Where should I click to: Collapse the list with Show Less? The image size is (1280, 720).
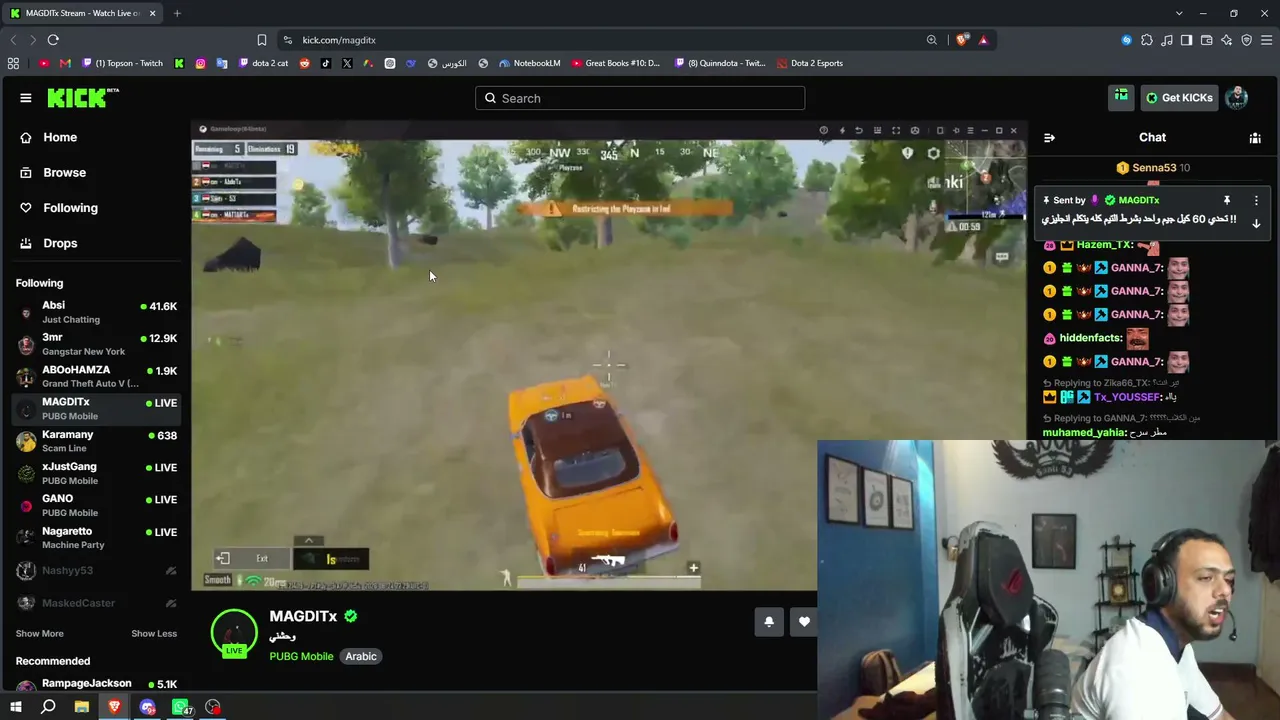point(154,633)
